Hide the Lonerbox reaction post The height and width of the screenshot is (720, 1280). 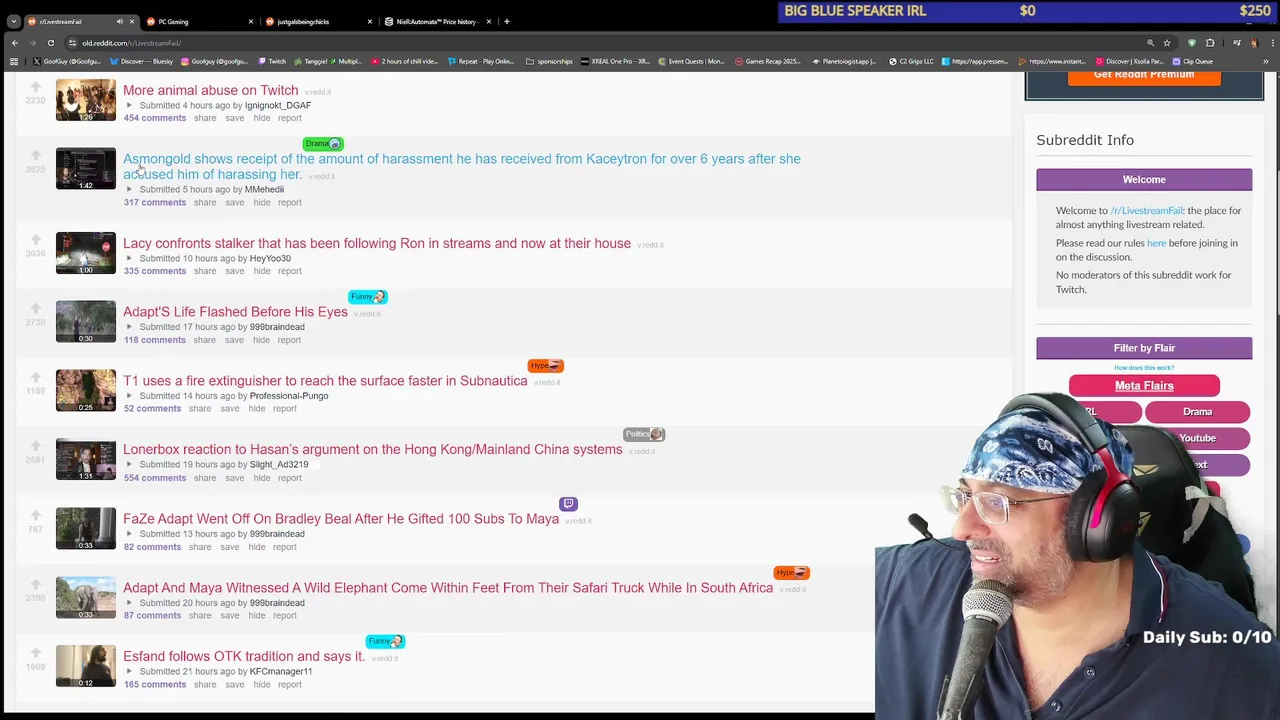261,478
